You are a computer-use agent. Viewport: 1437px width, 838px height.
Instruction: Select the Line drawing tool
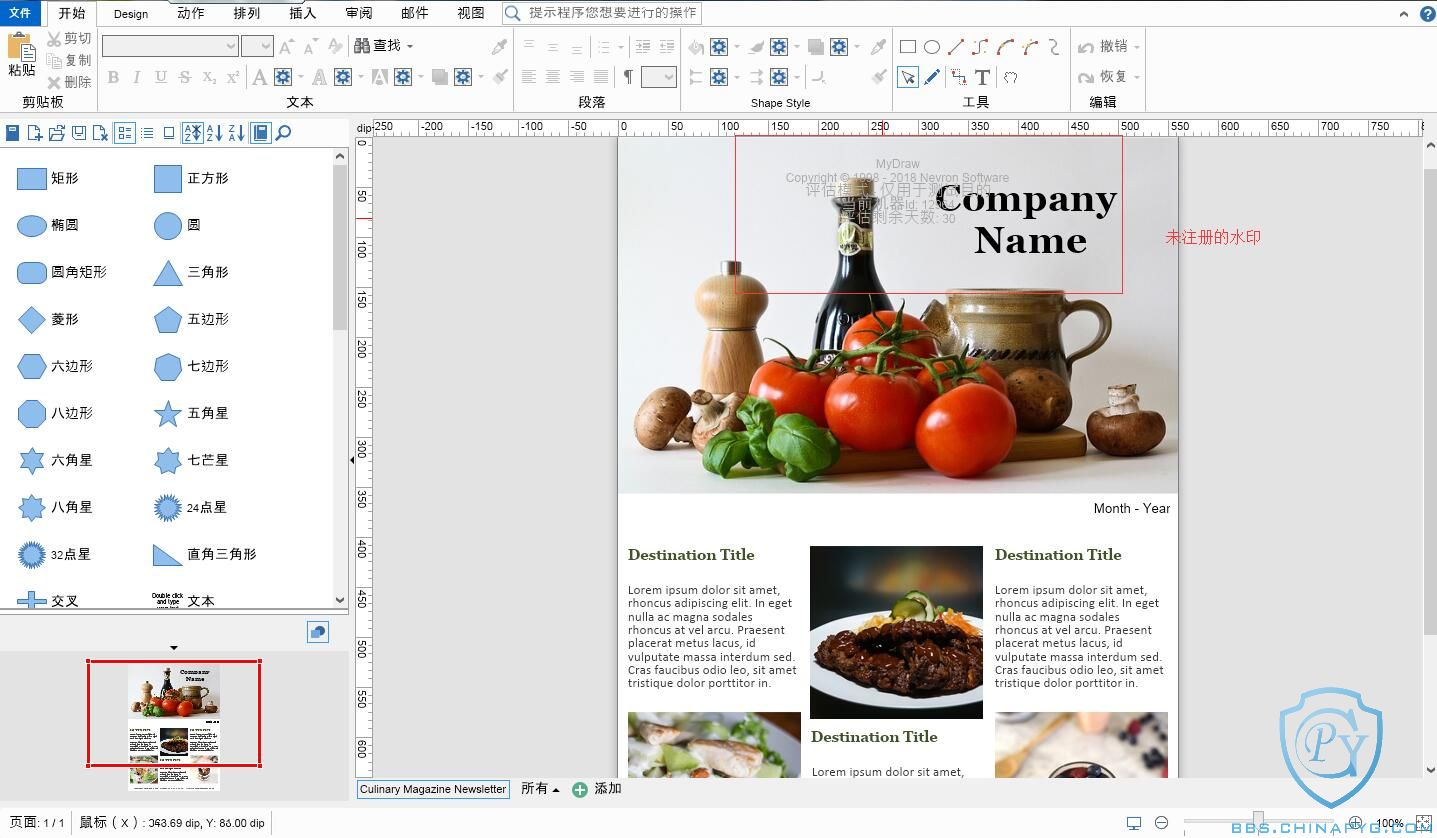[956, 46]
